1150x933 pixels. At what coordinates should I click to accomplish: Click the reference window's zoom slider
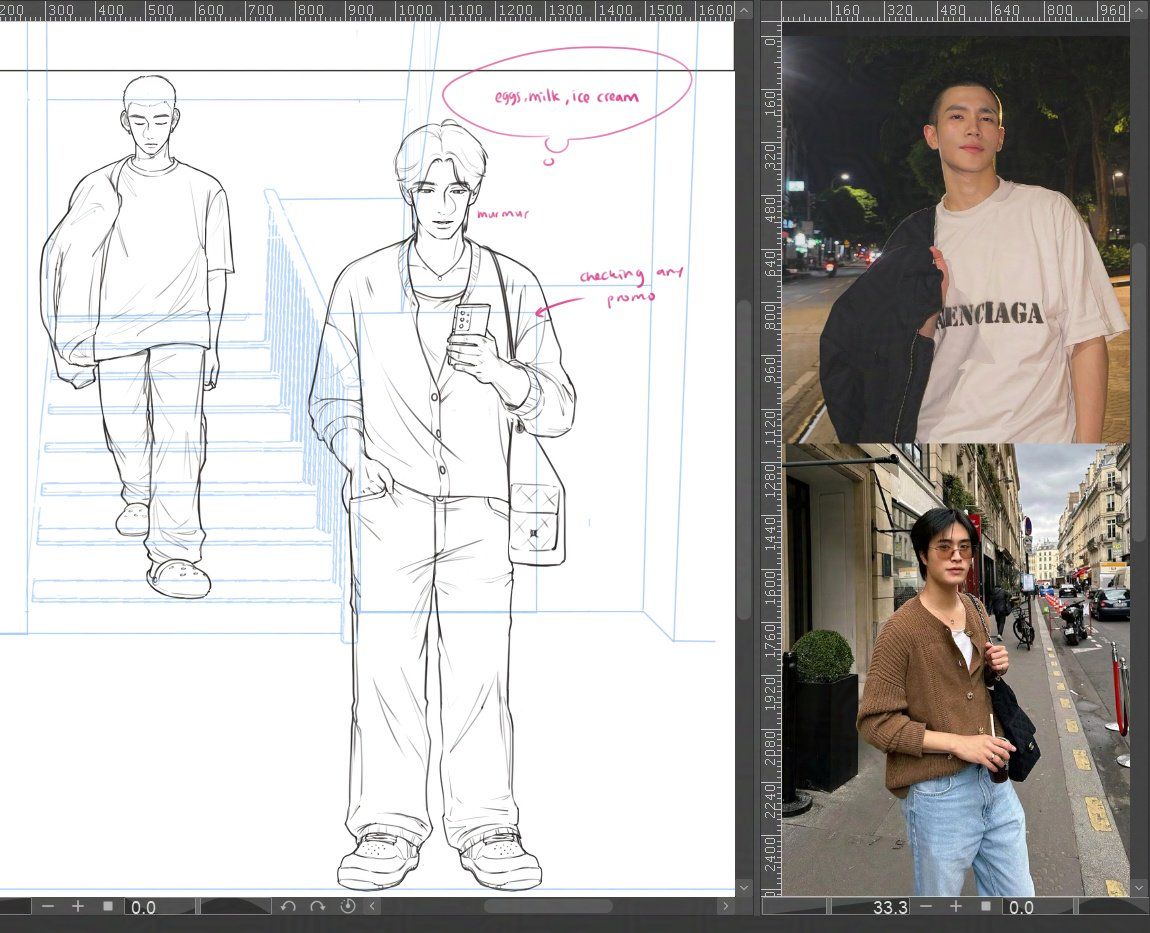(x=795, y=907)
